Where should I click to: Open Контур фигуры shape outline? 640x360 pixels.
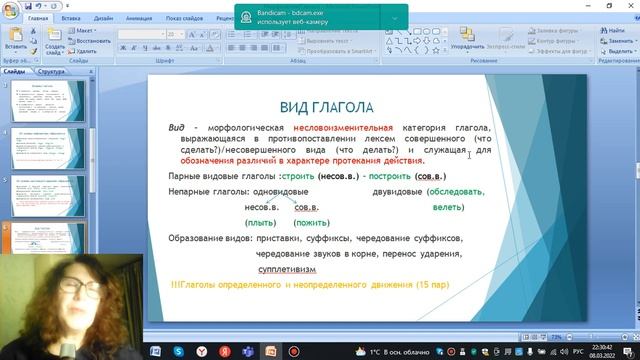click(x=553, y=41)
